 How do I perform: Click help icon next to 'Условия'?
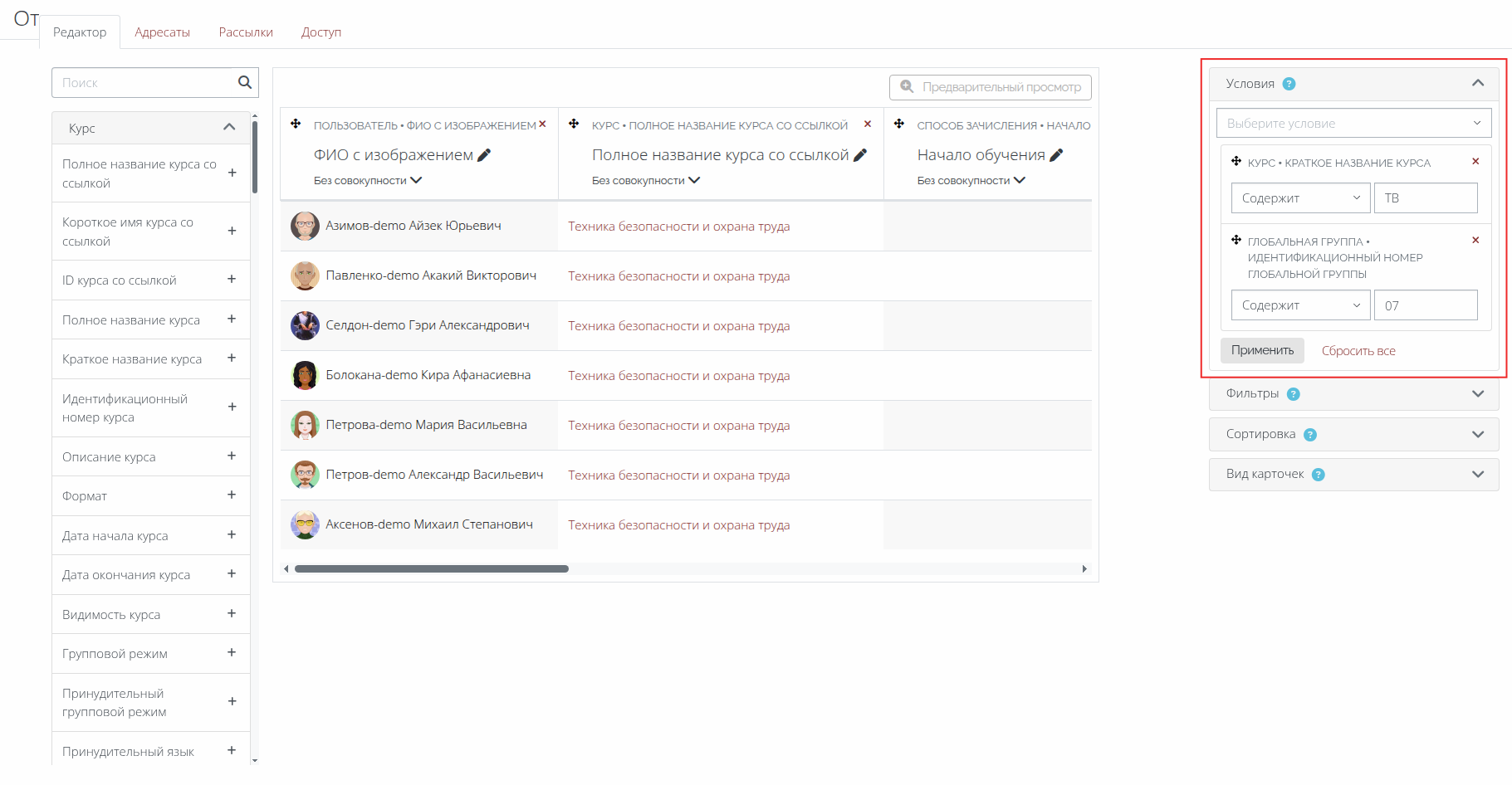pos(1289,84)
